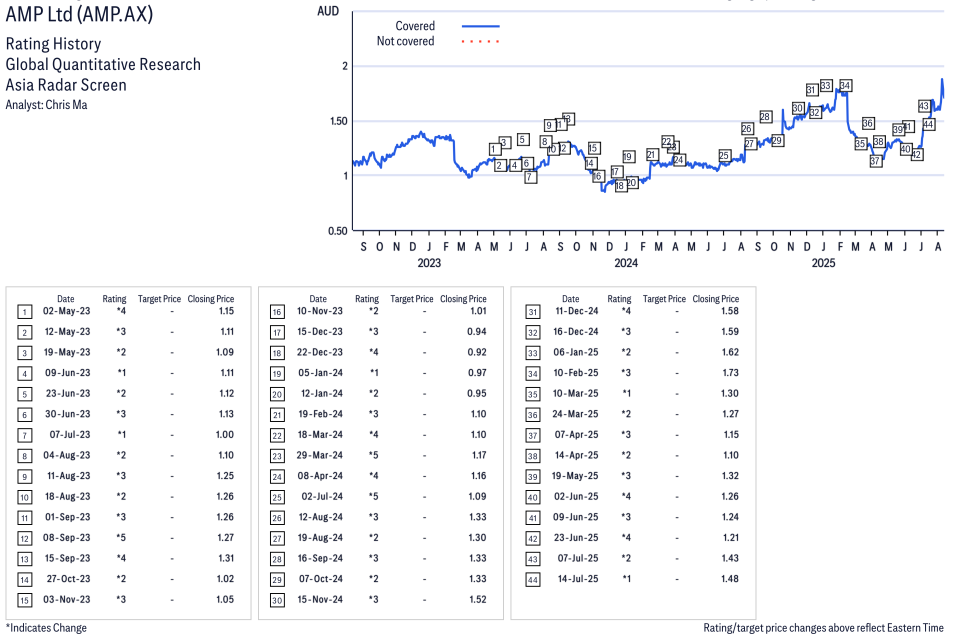Click 'Target Price' header above row 16
Screen dimensions: 955x634
pos(412,299)
